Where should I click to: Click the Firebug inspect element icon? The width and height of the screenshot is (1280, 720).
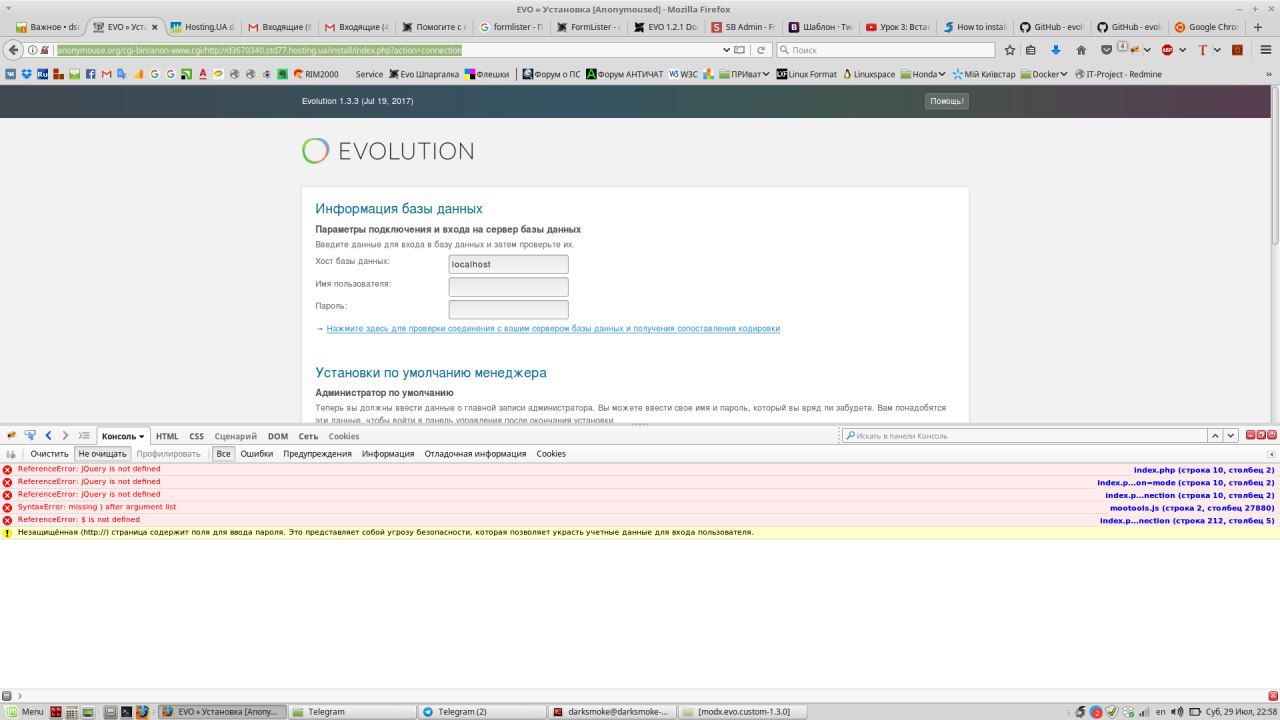coord(30,436)
